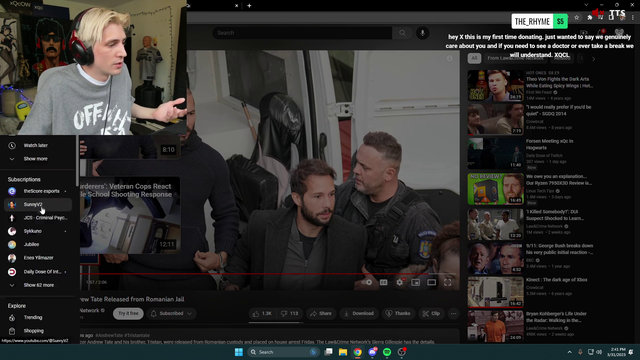
Task: Click the YouTube search field
Action: 302,33
